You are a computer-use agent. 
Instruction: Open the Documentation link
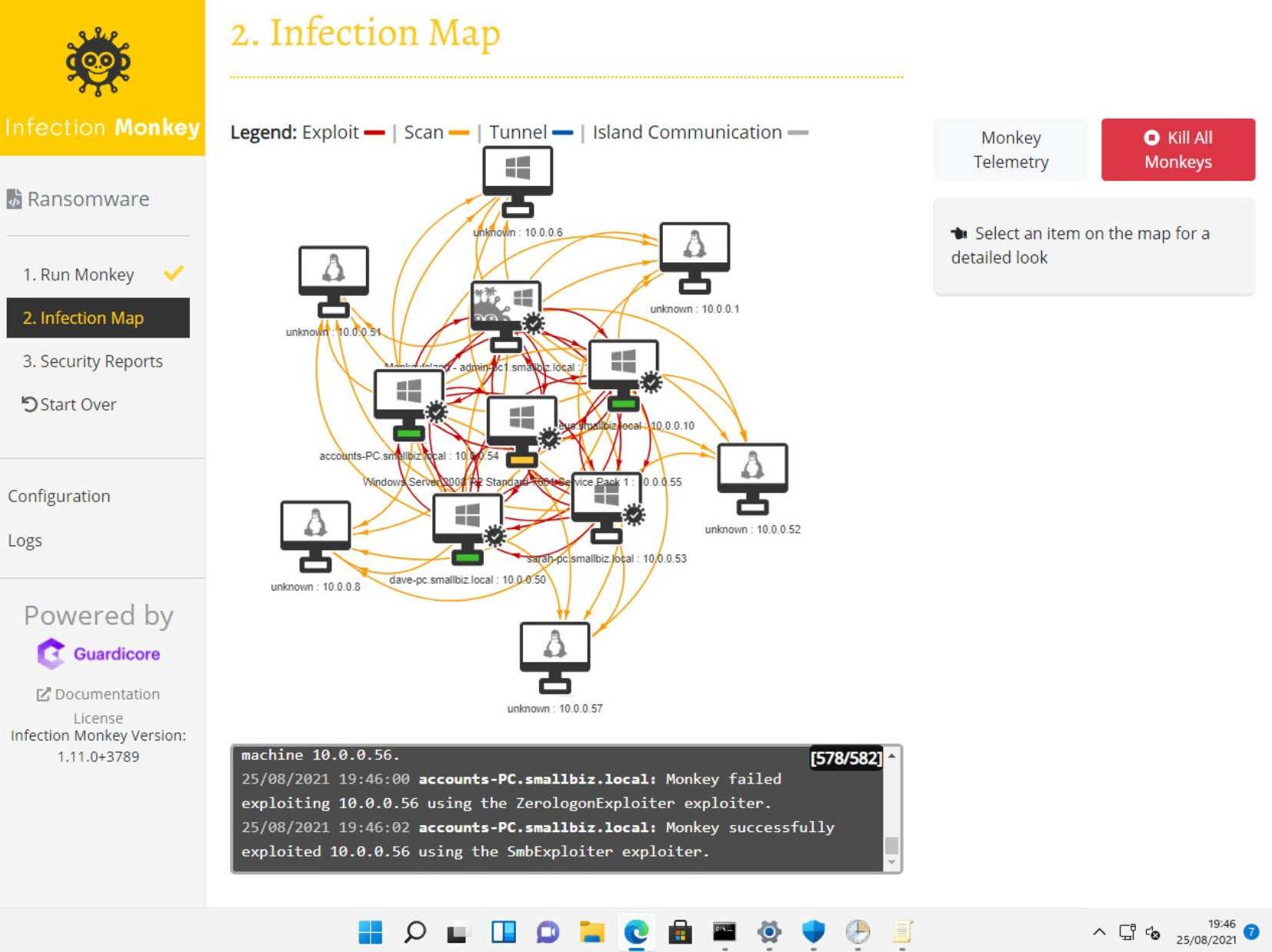click(x=98, y=694)
